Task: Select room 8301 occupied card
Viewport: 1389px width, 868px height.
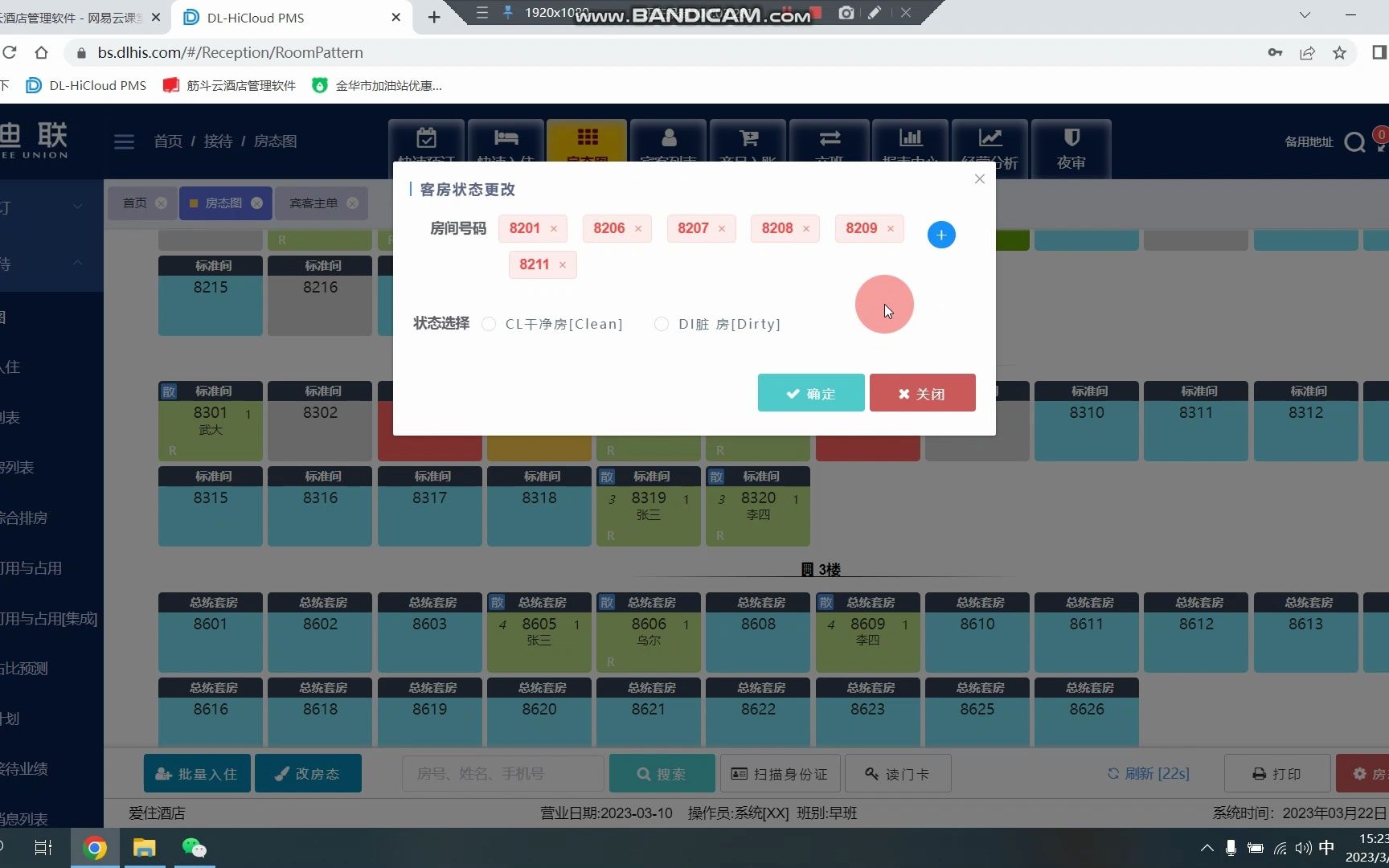Action: pyautogui.click(x=211, y=421)
